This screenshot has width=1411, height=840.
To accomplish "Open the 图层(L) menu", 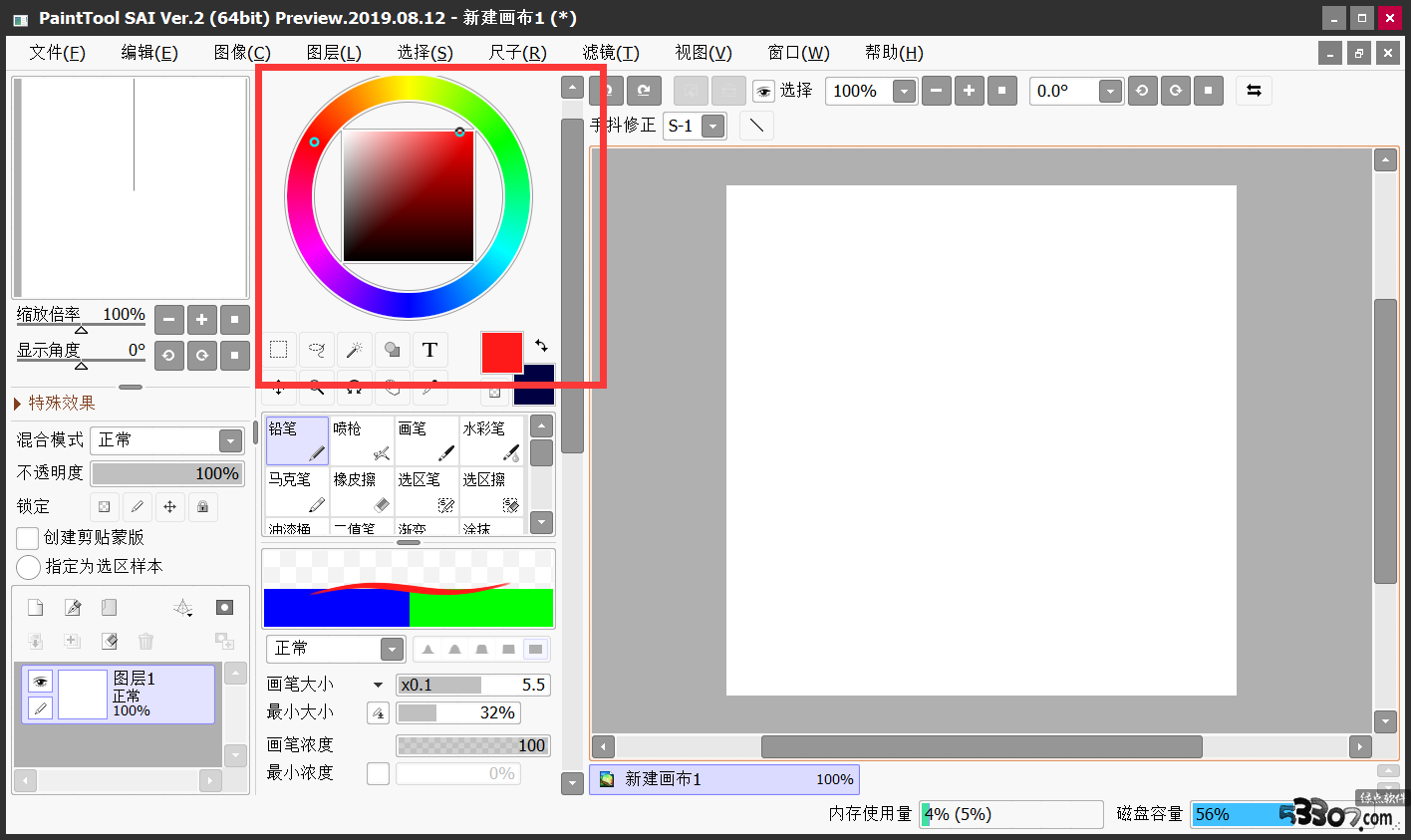I will tap(334, 53).
